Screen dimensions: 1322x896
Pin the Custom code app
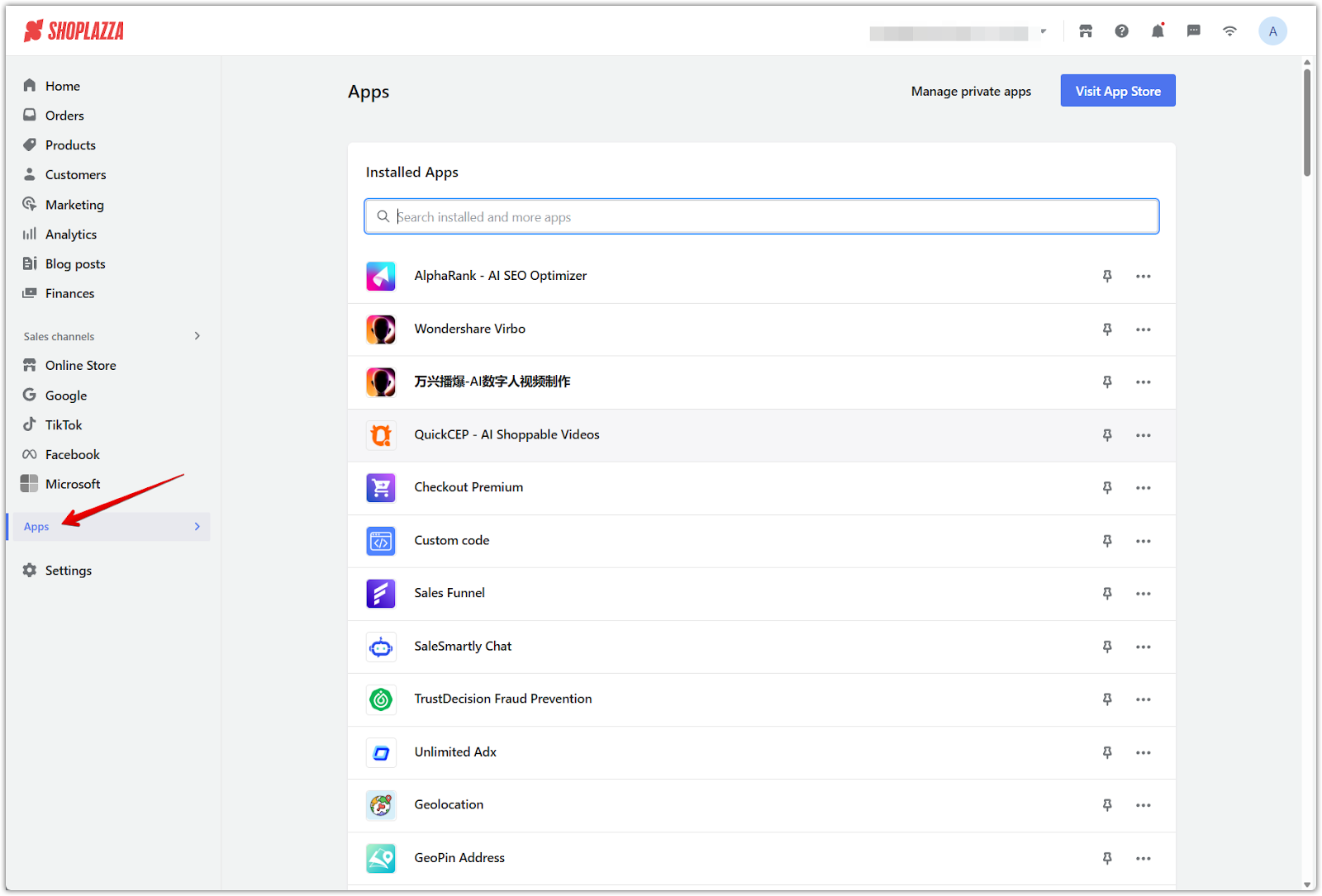tap(1107, 541)
